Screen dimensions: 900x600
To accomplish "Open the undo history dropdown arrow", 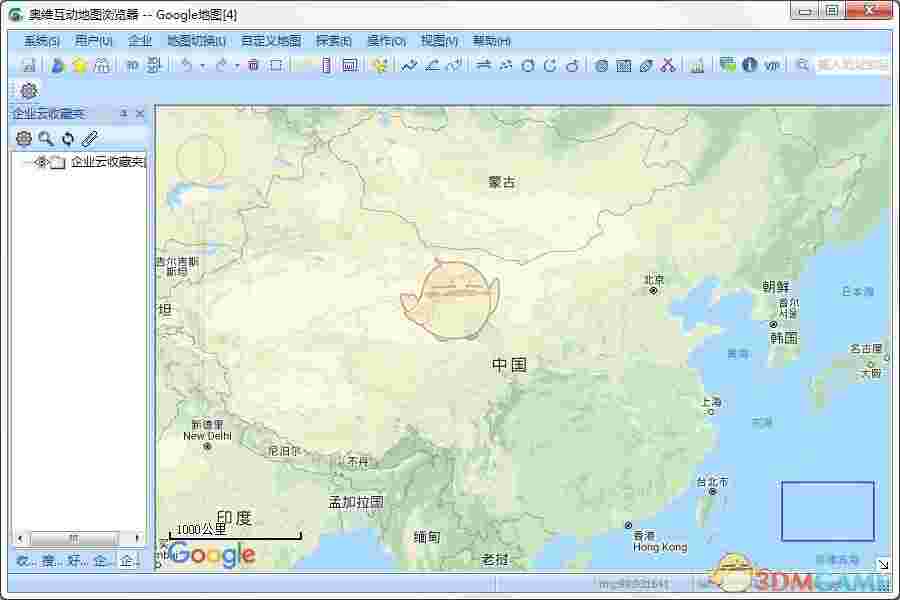I will 205,65.
